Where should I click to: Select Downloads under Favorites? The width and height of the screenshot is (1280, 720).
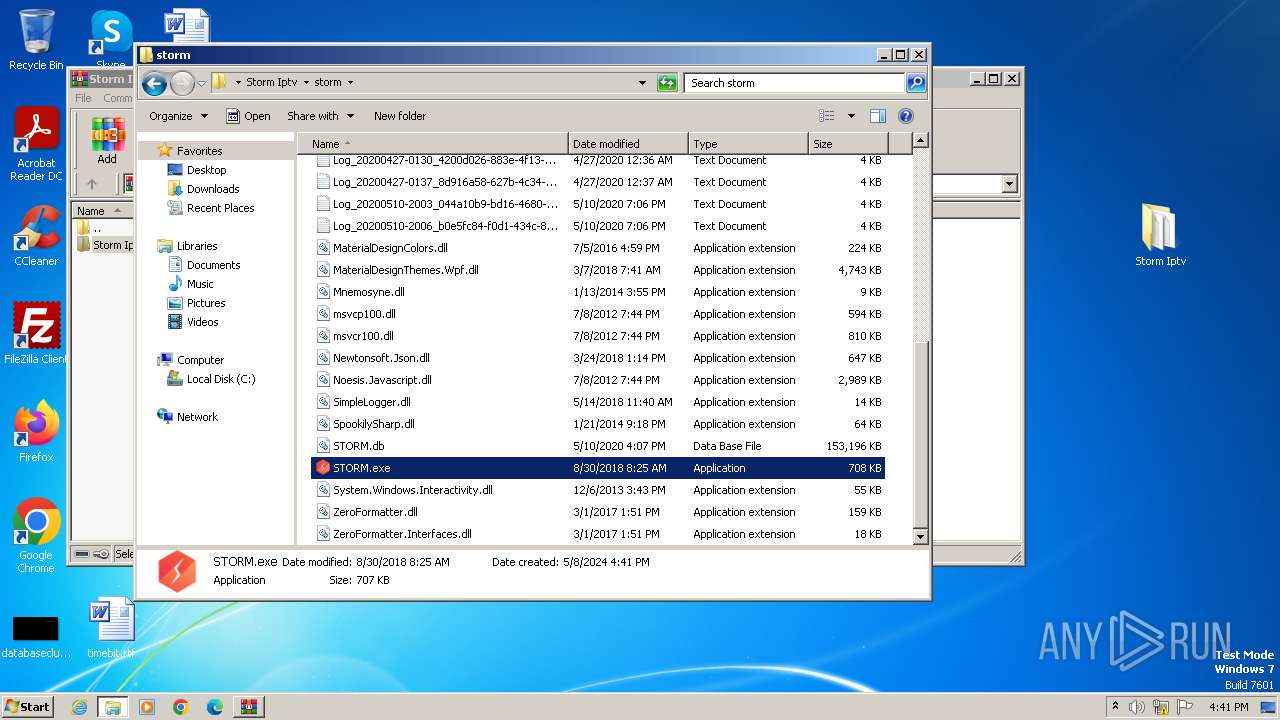click(213, 189)
